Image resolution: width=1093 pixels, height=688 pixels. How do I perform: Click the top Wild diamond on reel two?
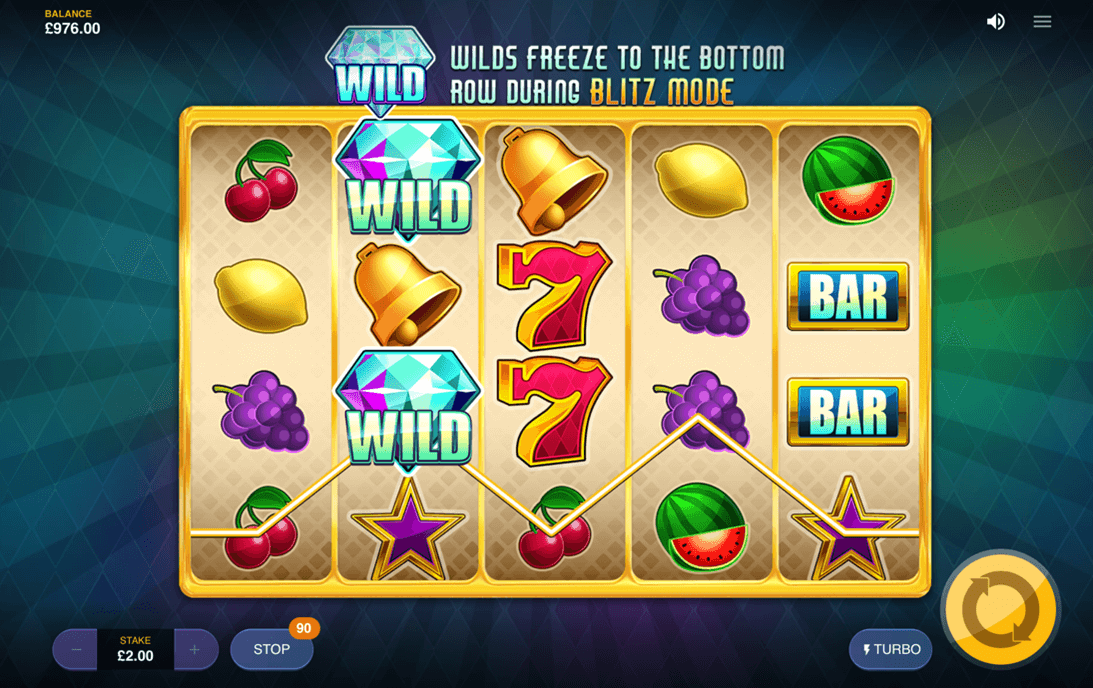pos(408,178)
